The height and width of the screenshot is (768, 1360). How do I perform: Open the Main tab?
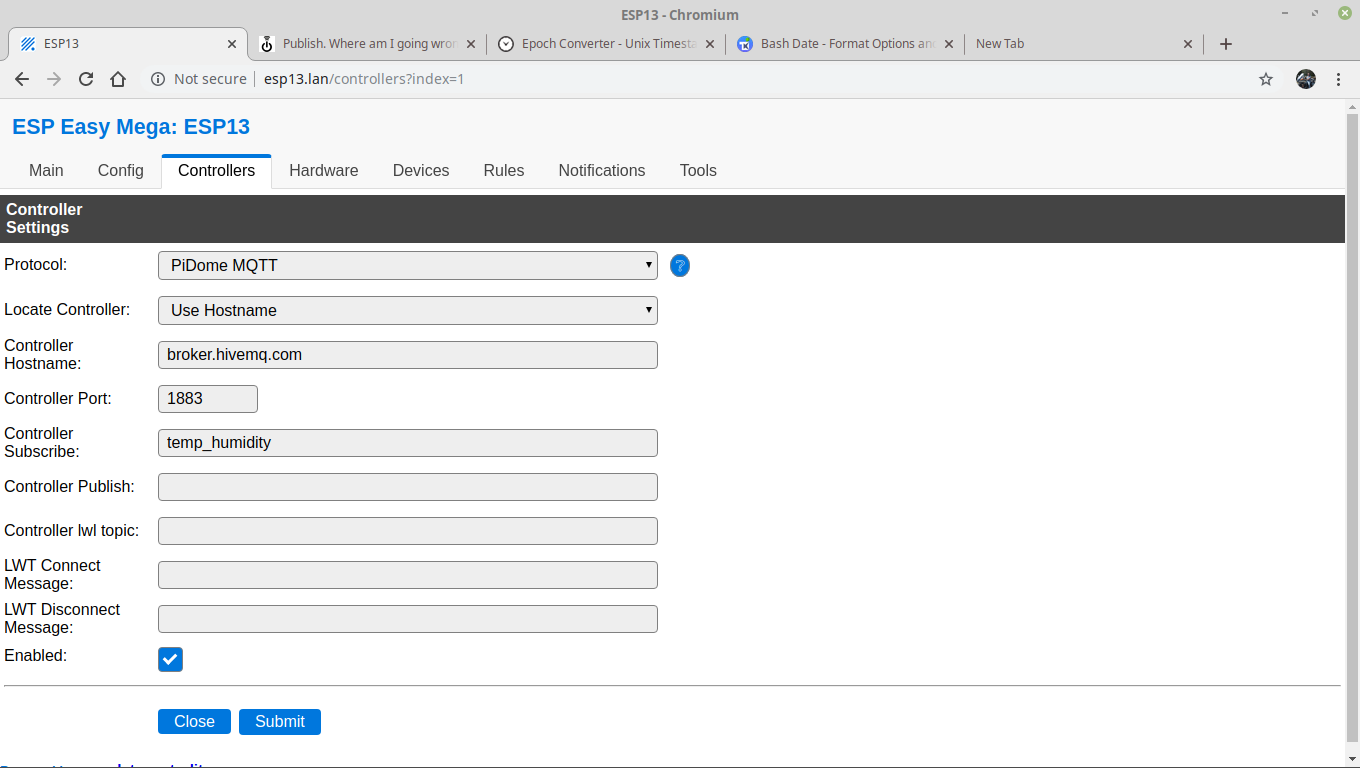click(46, 171)
